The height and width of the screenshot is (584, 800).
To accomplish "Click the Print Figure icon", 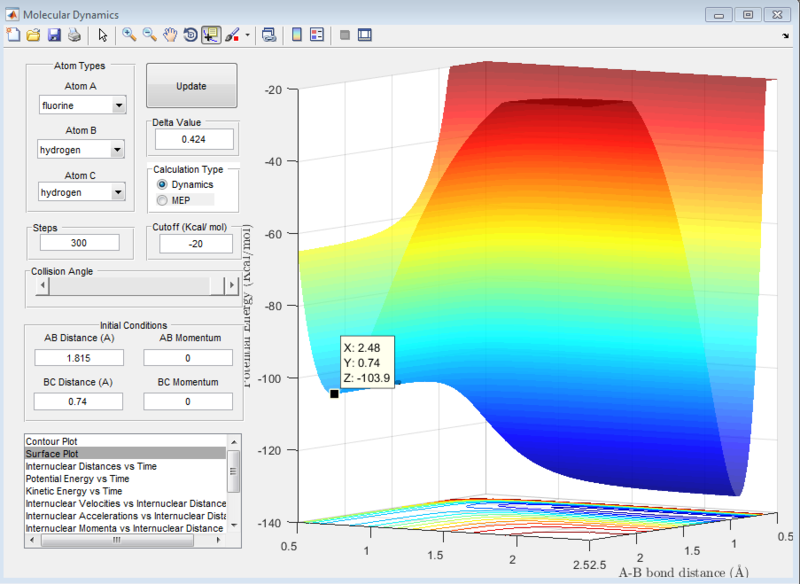I will (74, 35).
